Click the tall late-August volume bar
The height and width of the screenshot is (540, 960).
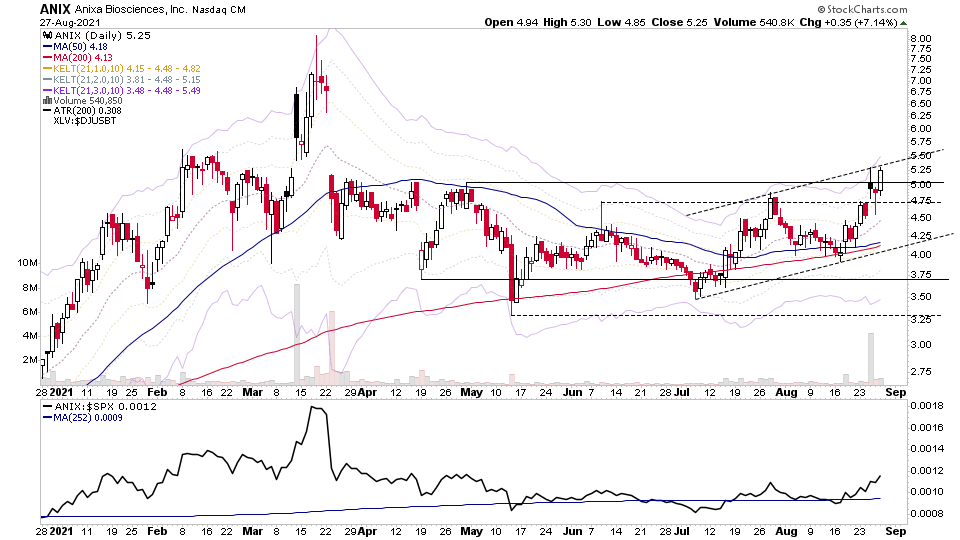click(871, 358)
